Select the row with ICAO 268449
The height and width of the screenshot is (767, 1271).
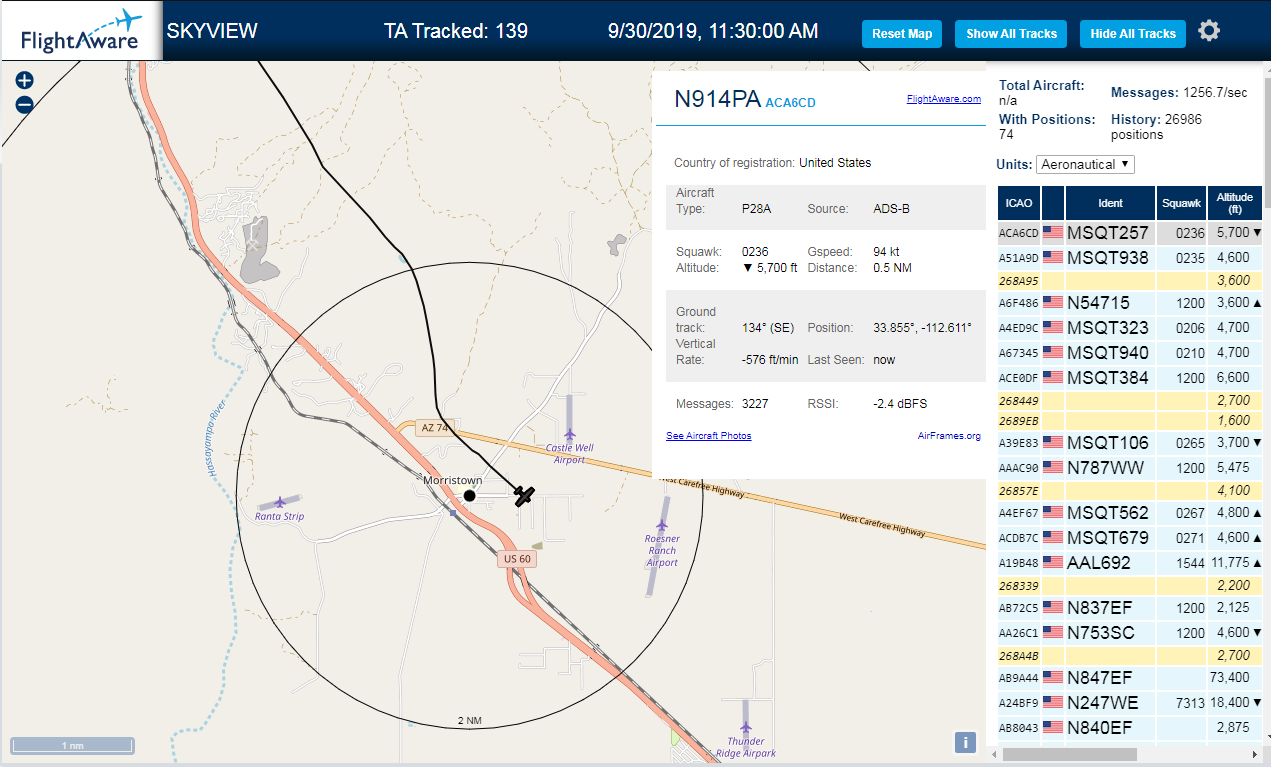1130,400
